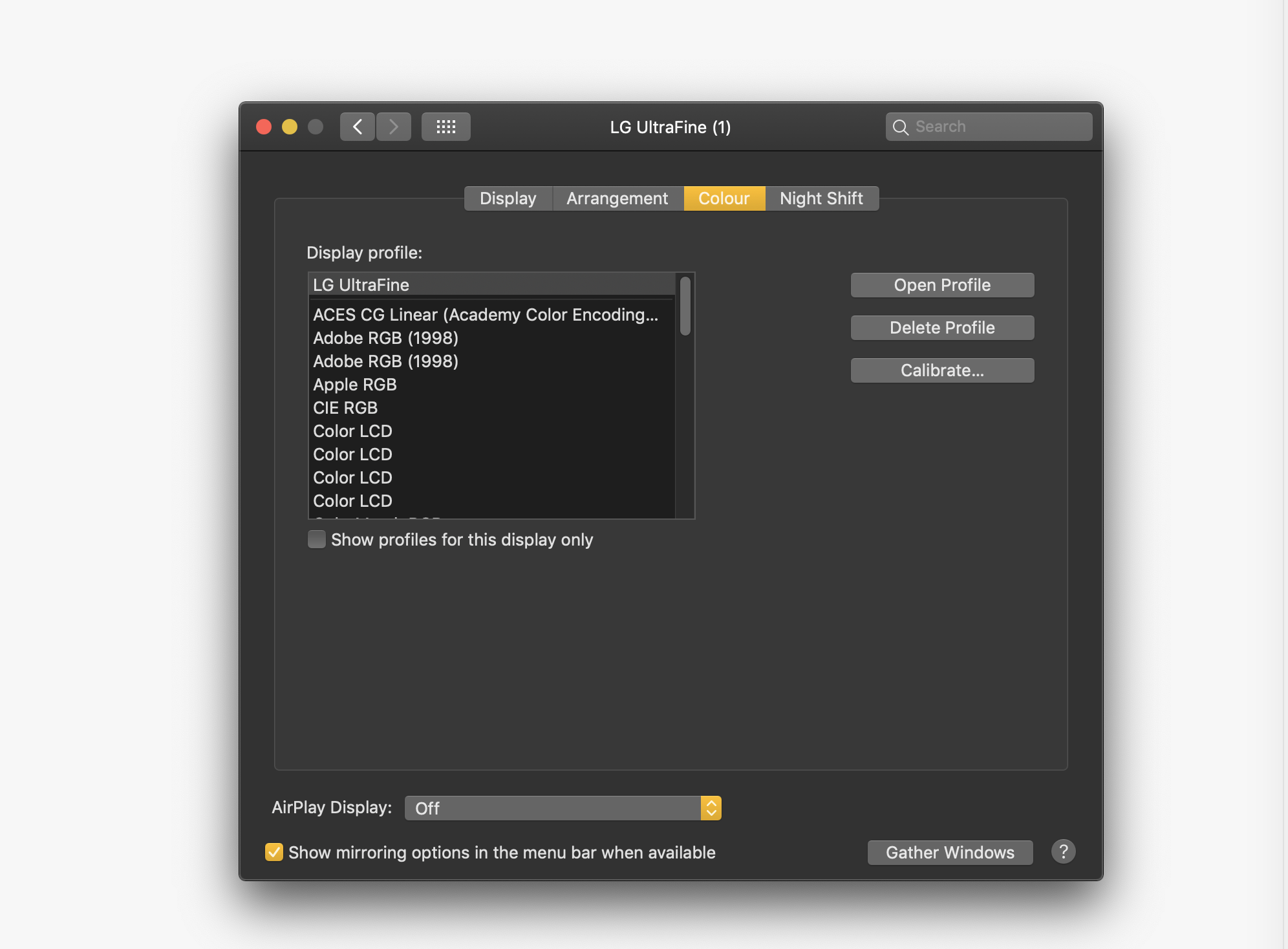
Task: Click the back navigation arrow
Action: [358, 127]
